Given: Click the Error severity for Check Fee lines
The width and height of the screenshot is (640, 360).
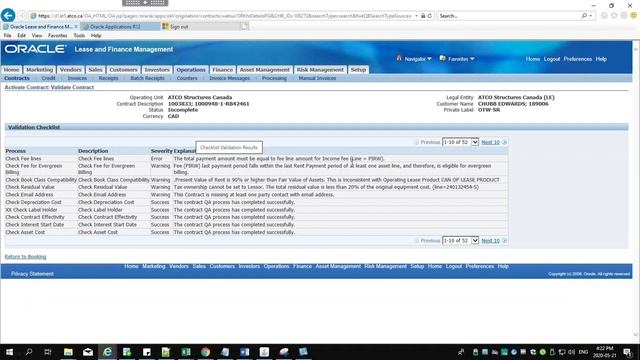Looking at the screenshot, I should coord(157,158).
